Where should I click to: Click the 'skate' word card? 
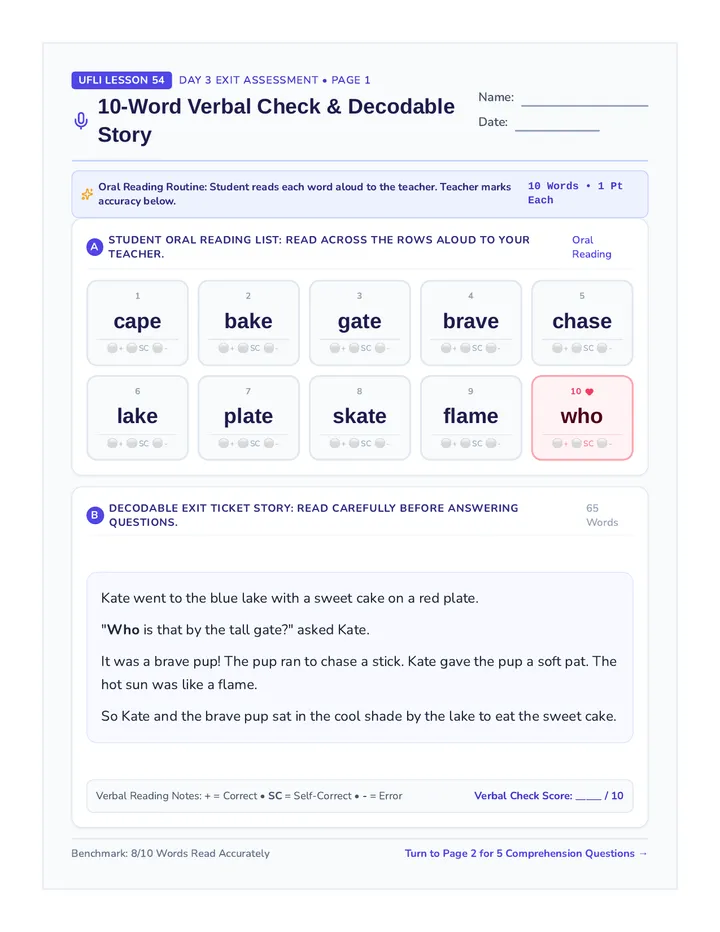[360, 418]
